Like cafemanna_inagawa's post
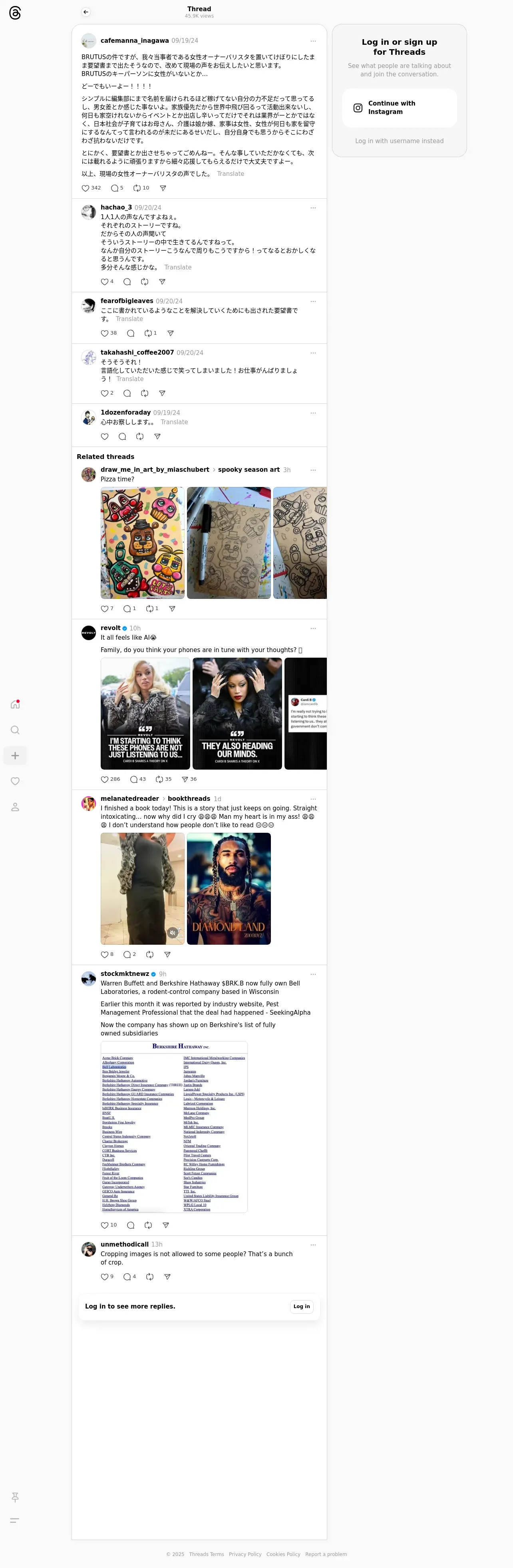 pyautogui.click(x=86, y=188)
